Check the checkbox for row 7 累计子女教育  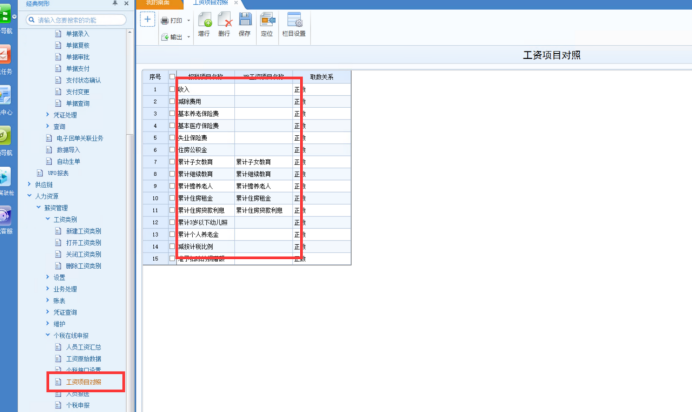tap(172, 162)
